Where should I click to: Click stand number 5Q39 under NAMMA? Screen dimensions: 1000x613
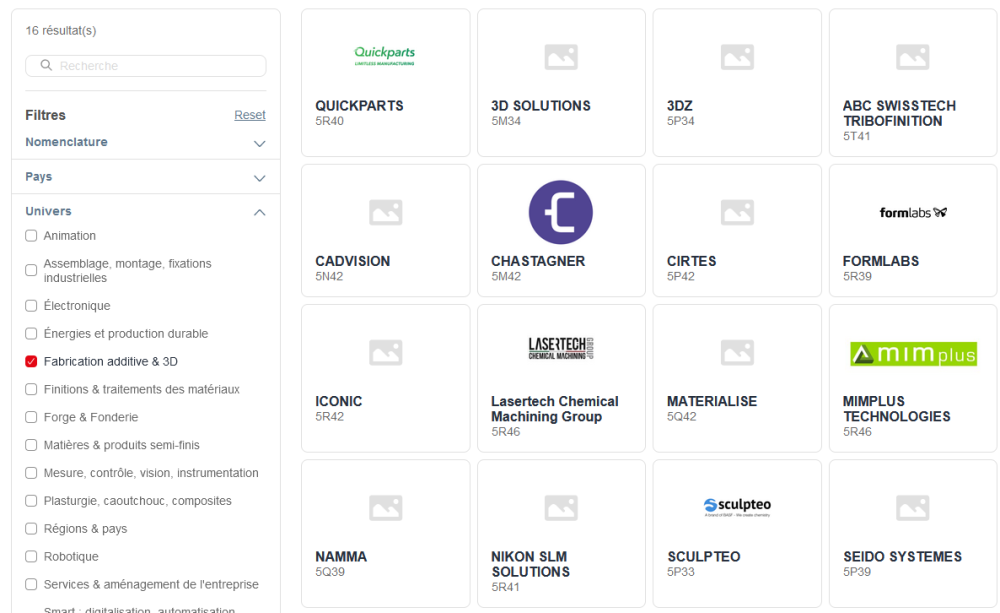pos(330,572)
